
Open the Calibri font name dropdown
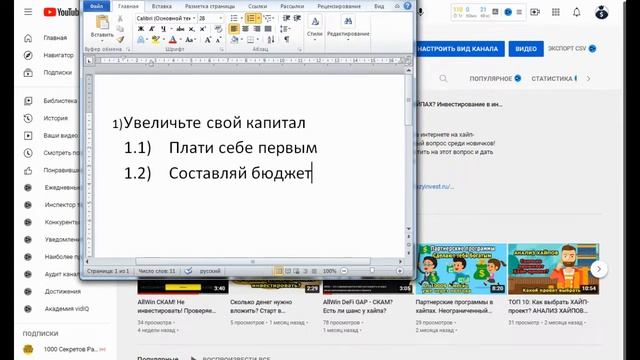click(194, 18)
